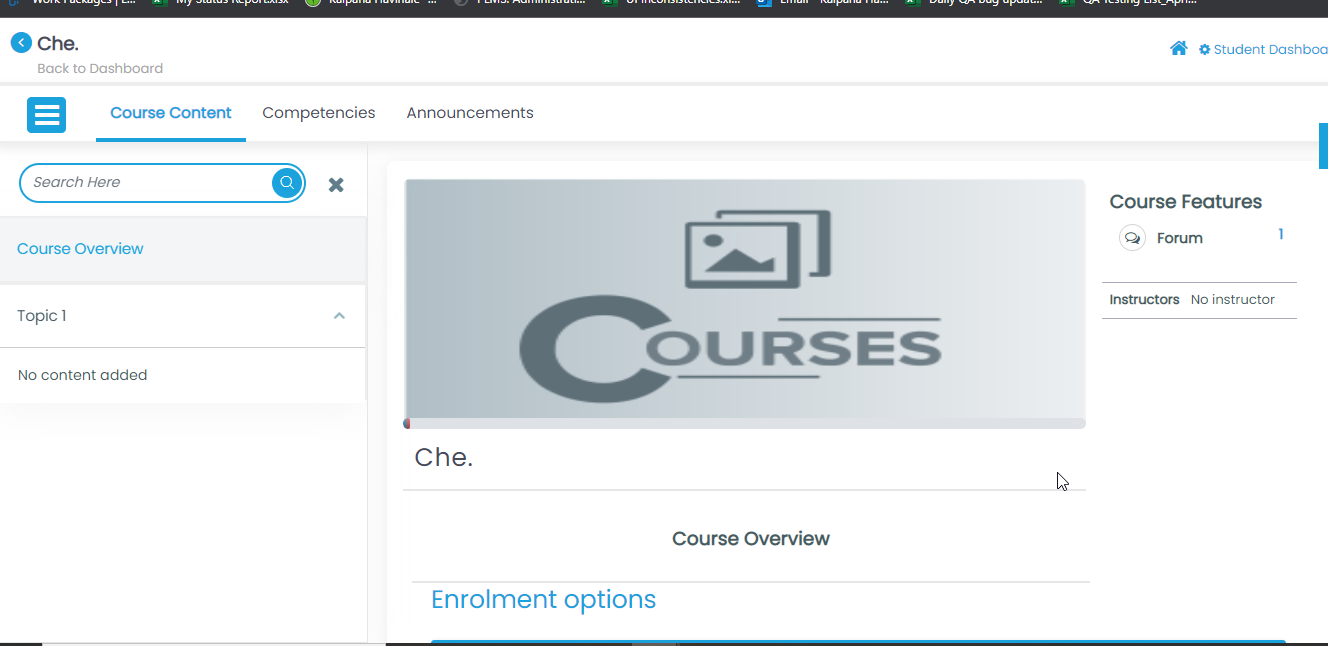This screenshot has height=646, width=1328.
Task: Click the course progress bar below banner
Action: tap(744, 424)
